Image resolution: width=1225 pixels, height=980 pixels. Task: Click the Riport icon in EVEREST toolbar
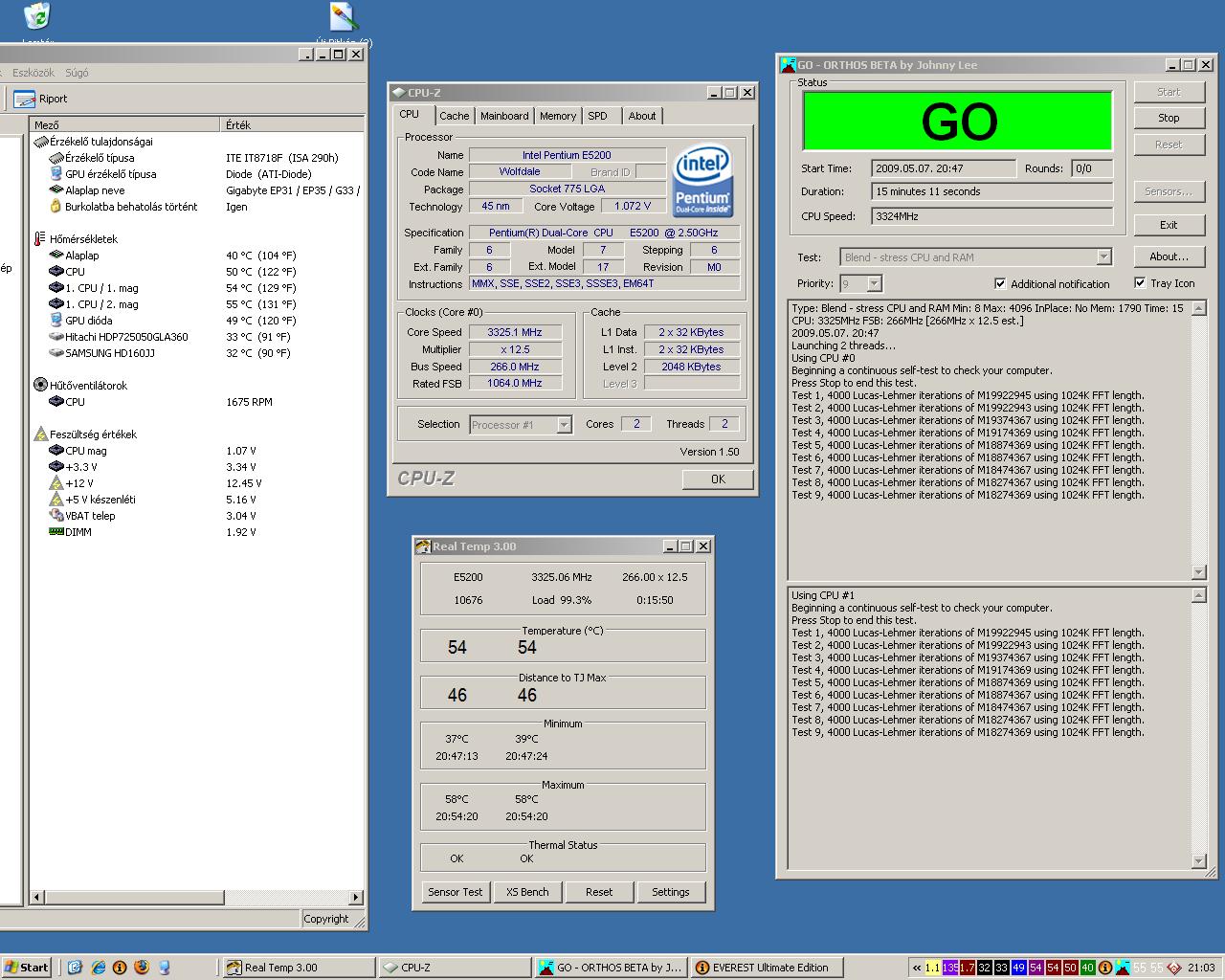pos(25,99)
